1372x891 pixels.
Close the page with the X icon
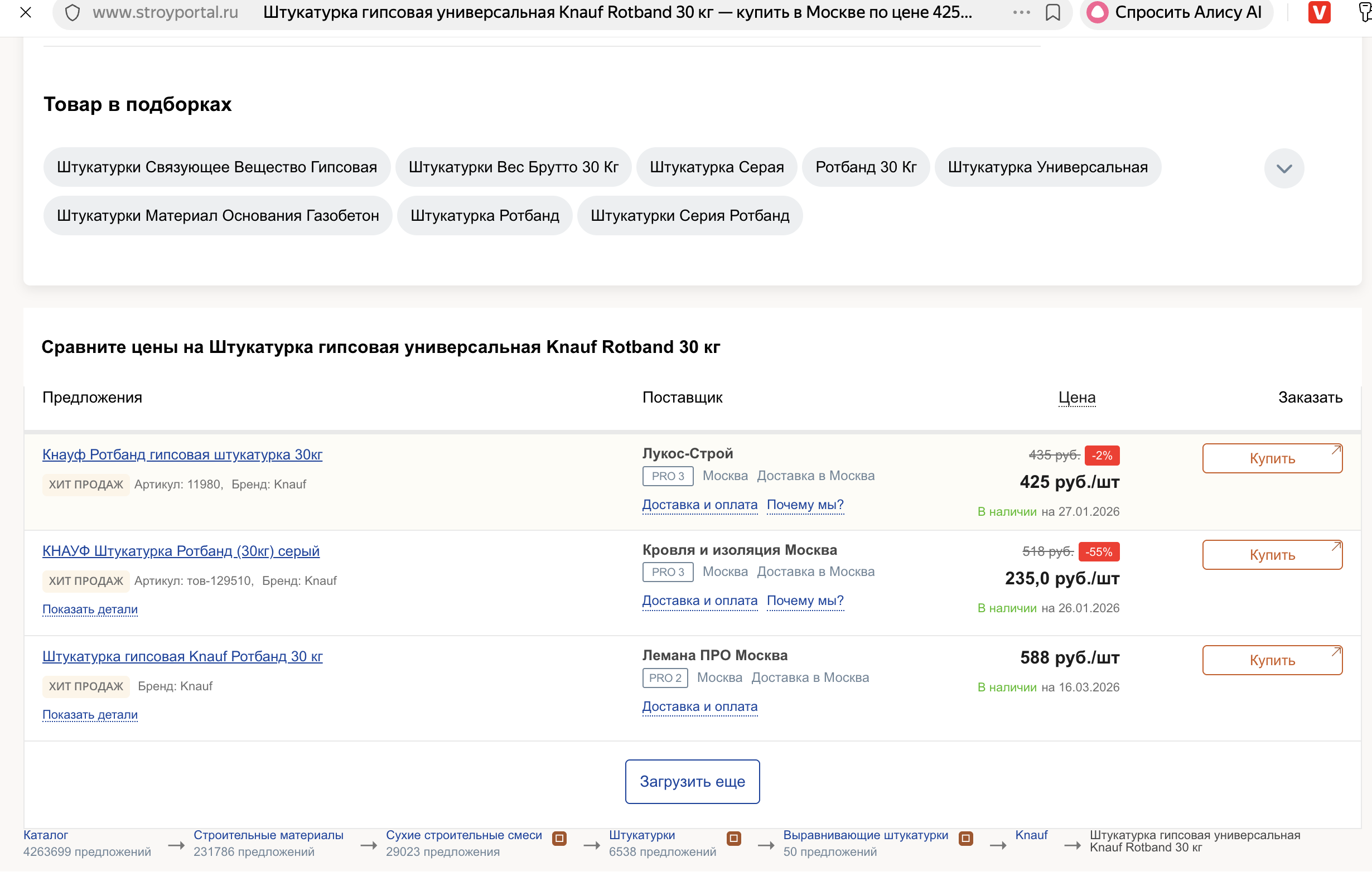(25, 12)
